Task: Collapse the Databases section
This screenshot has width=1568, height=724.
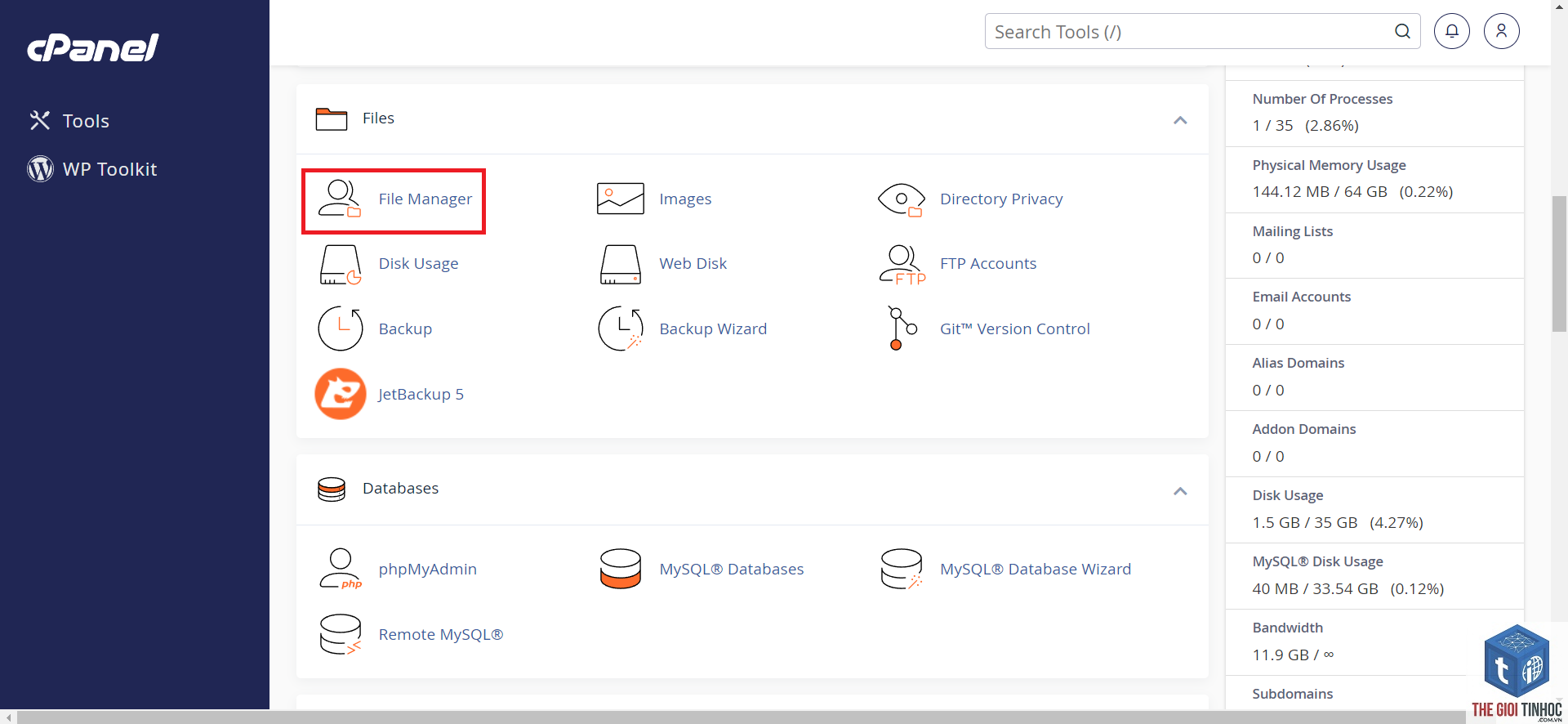Action: tap(1180, 491)
